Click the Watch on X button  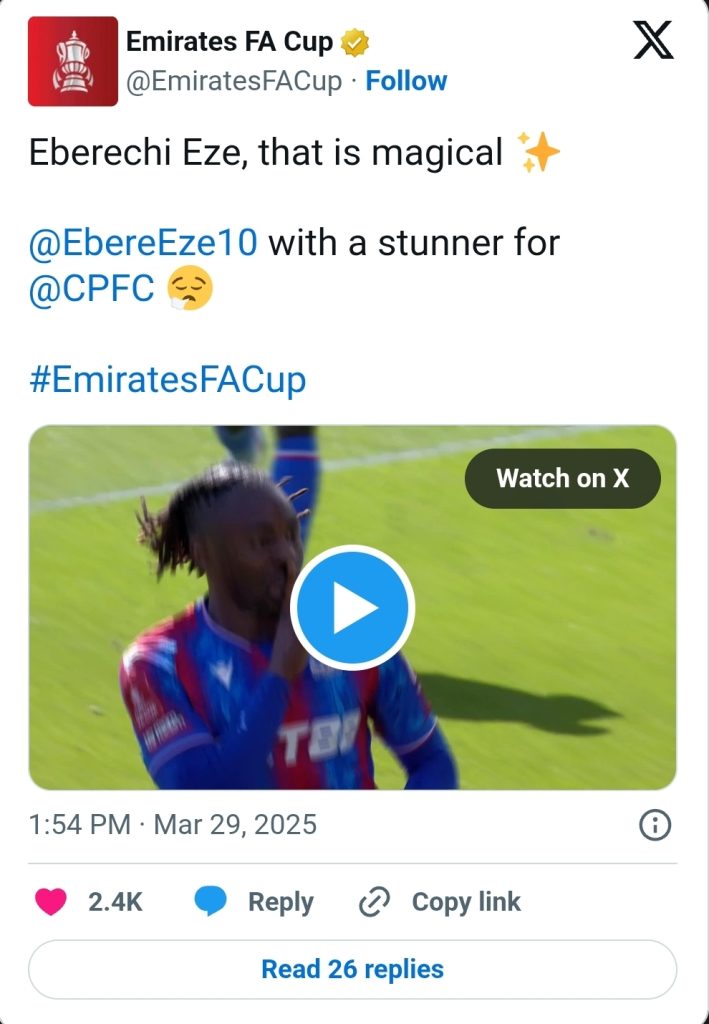coord(563,479)
